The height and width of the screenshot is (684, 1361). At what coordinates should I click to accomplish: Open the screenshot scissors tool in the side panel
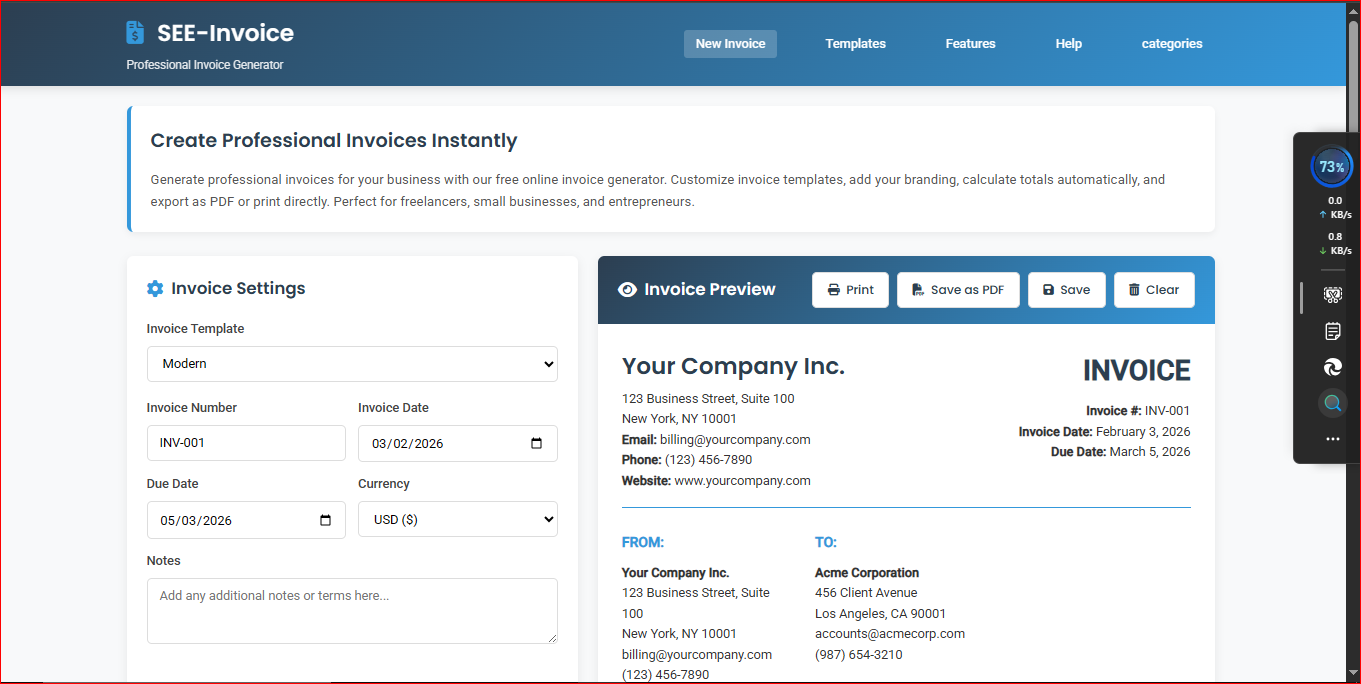pos(1332,295)
